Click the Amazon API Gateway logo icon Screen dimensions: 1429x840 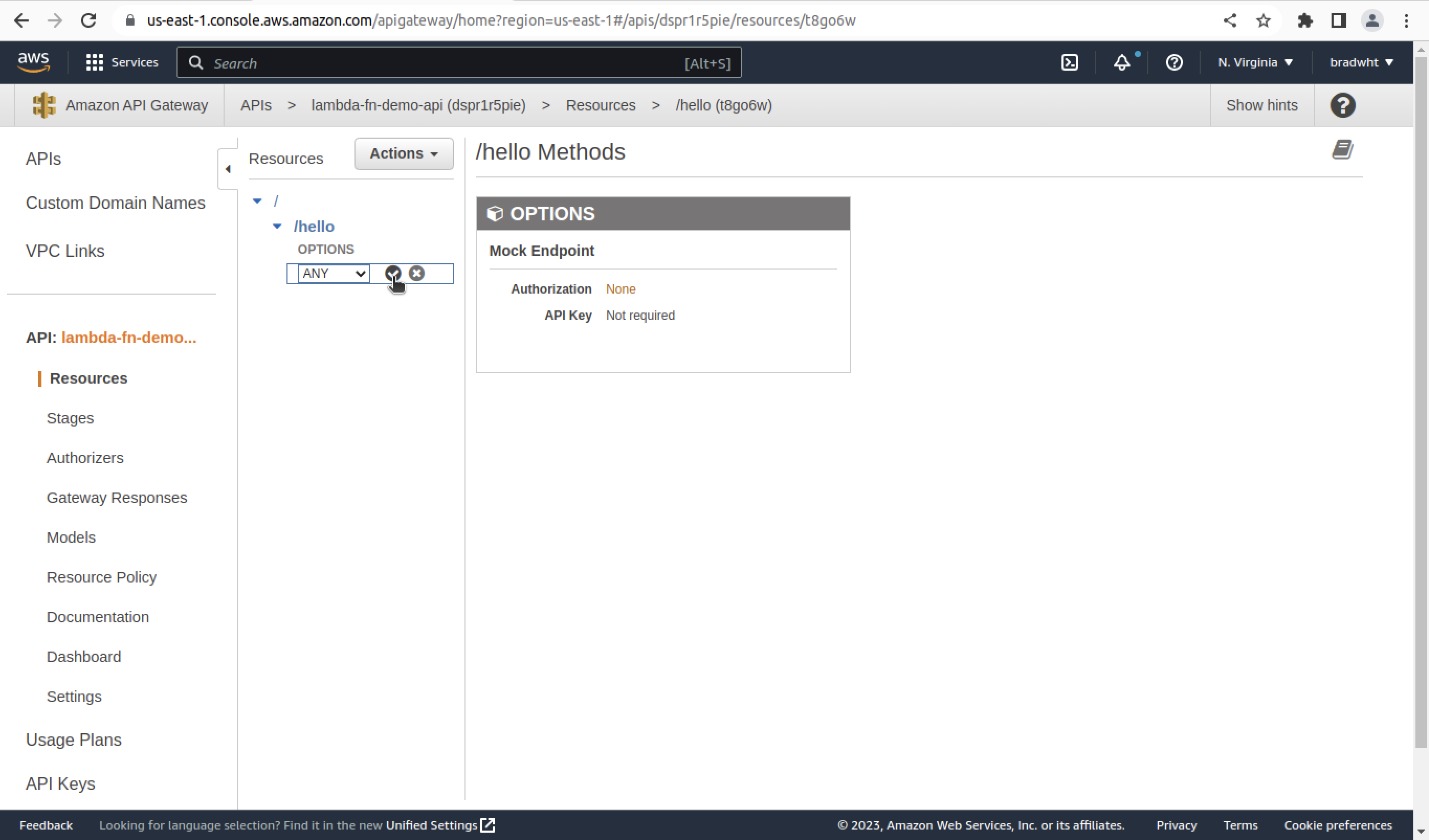(44, 105)
